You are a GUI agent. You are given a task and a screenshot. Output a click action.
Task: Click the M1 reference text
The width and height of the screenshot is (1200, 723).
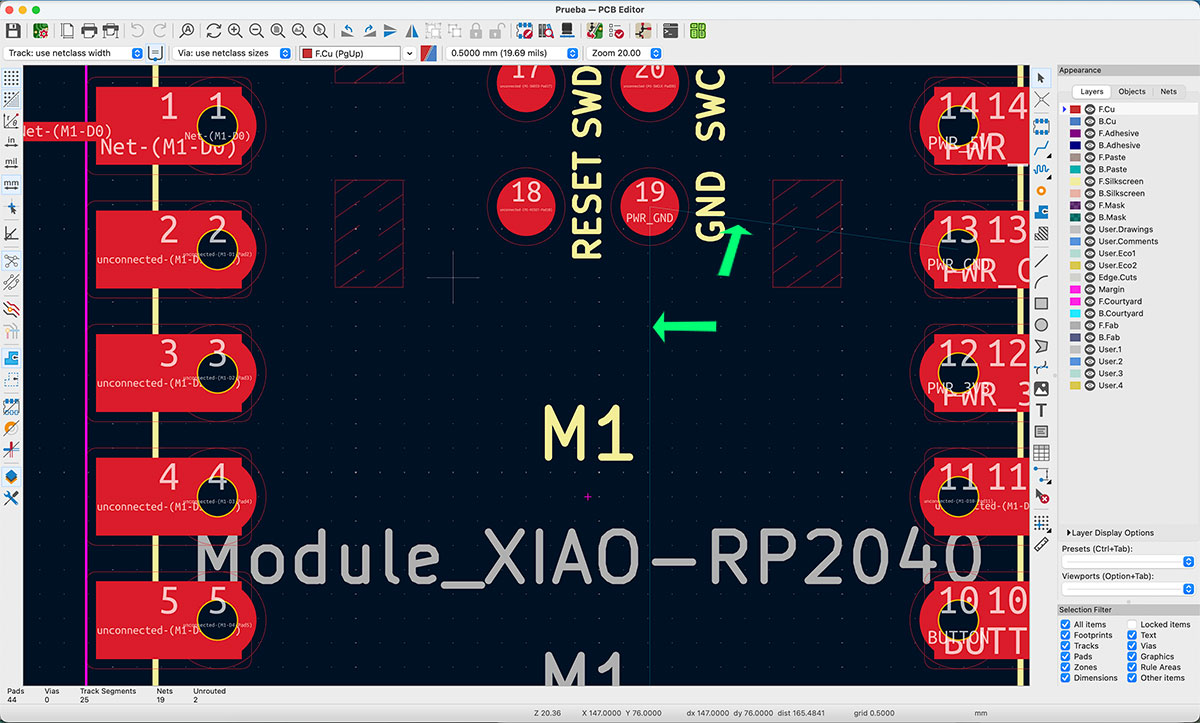pos(589,435)
